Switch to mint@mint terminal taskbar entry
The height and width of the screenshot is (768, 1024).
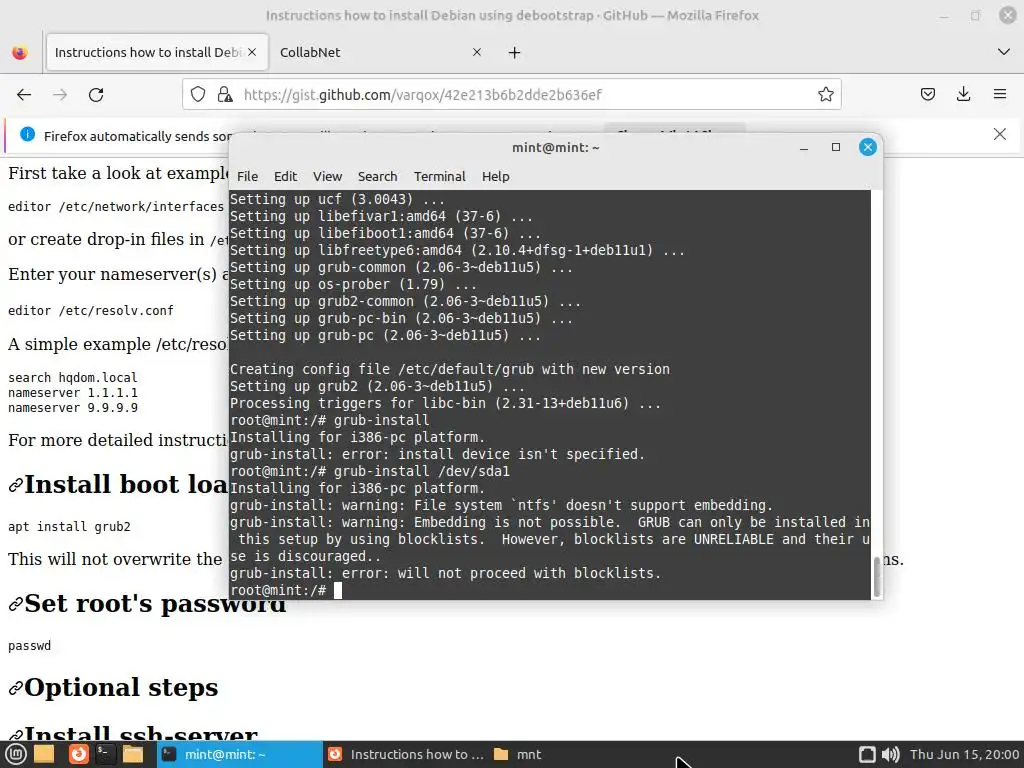pyautogui.click(x=240, y=754)
